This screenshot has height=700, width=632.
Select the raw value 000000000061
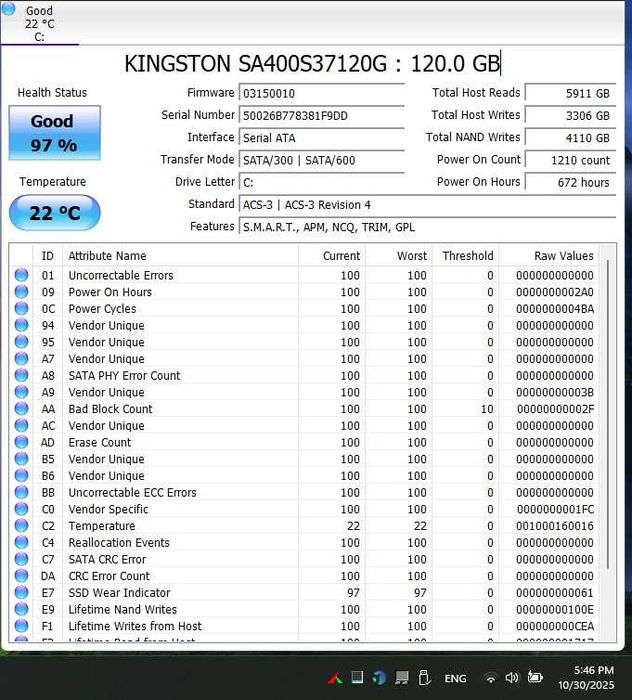555,593
